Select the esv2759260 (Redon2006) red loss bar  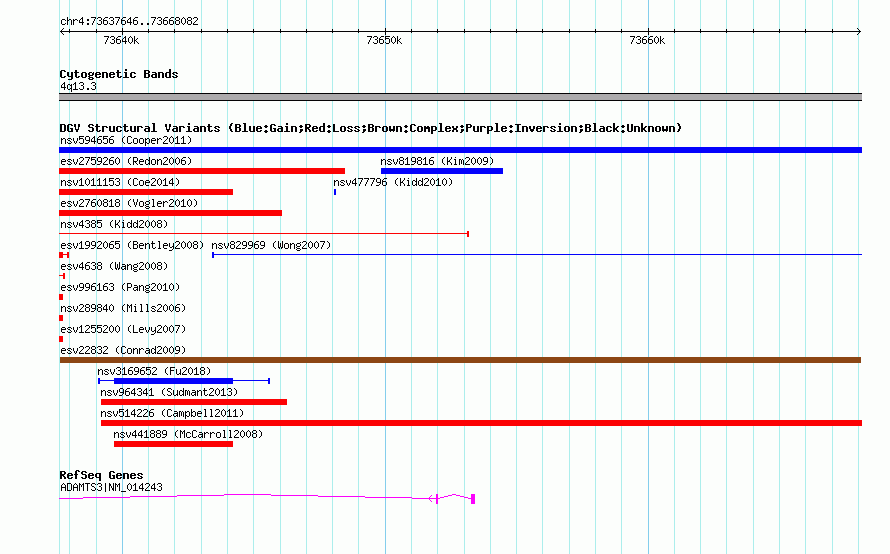click(201, 171)
